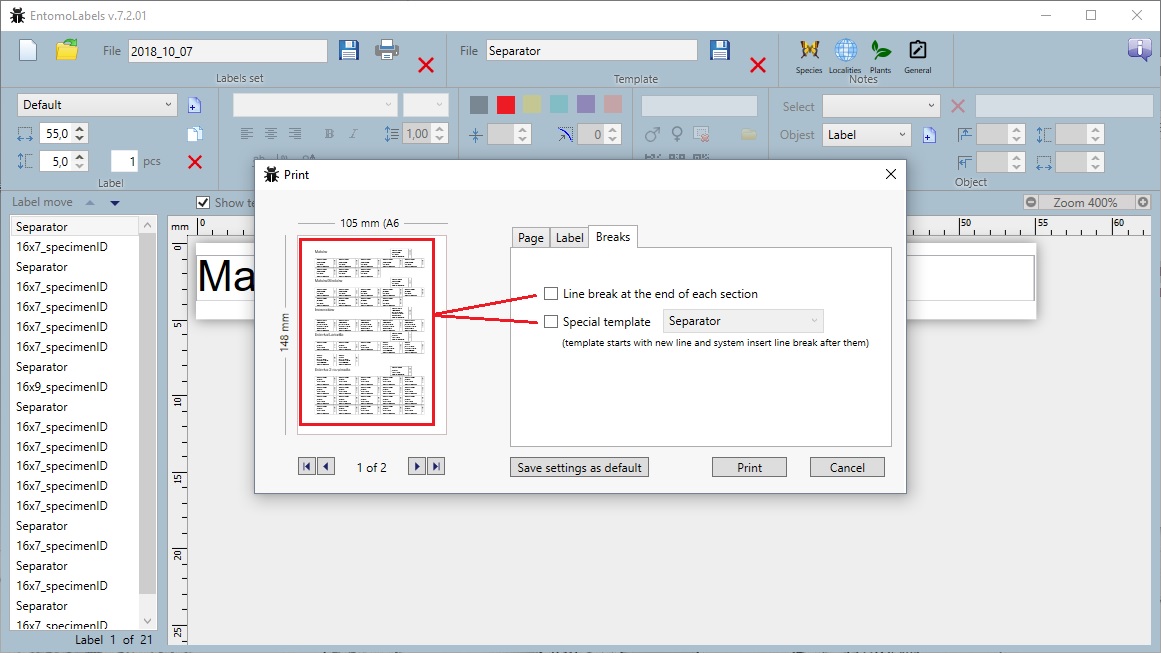
Task: Open Plants notes leaf icon
Action: tap(880, 50)
